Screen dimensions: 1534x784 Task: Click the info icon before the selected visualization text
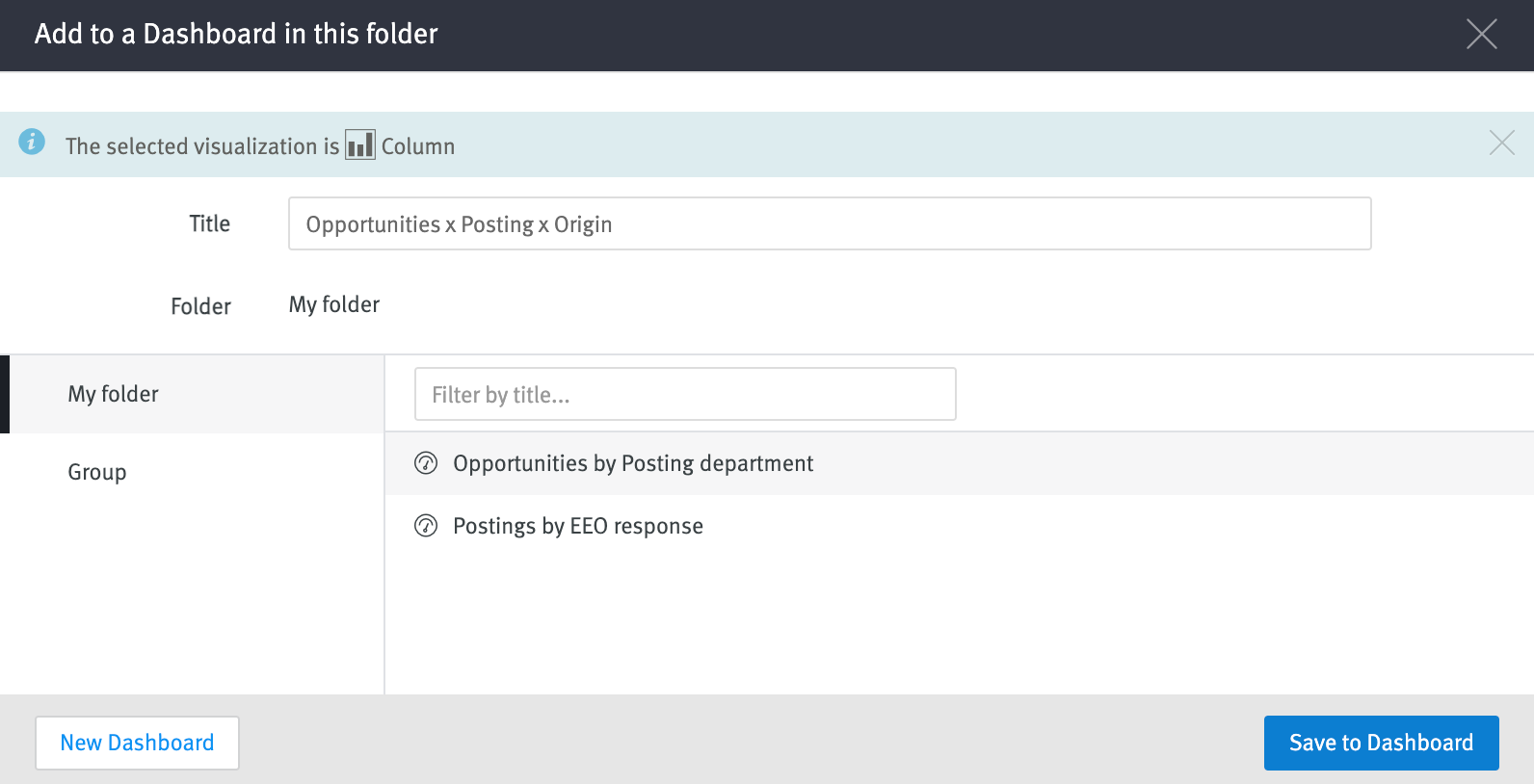[x=32, y=143]
